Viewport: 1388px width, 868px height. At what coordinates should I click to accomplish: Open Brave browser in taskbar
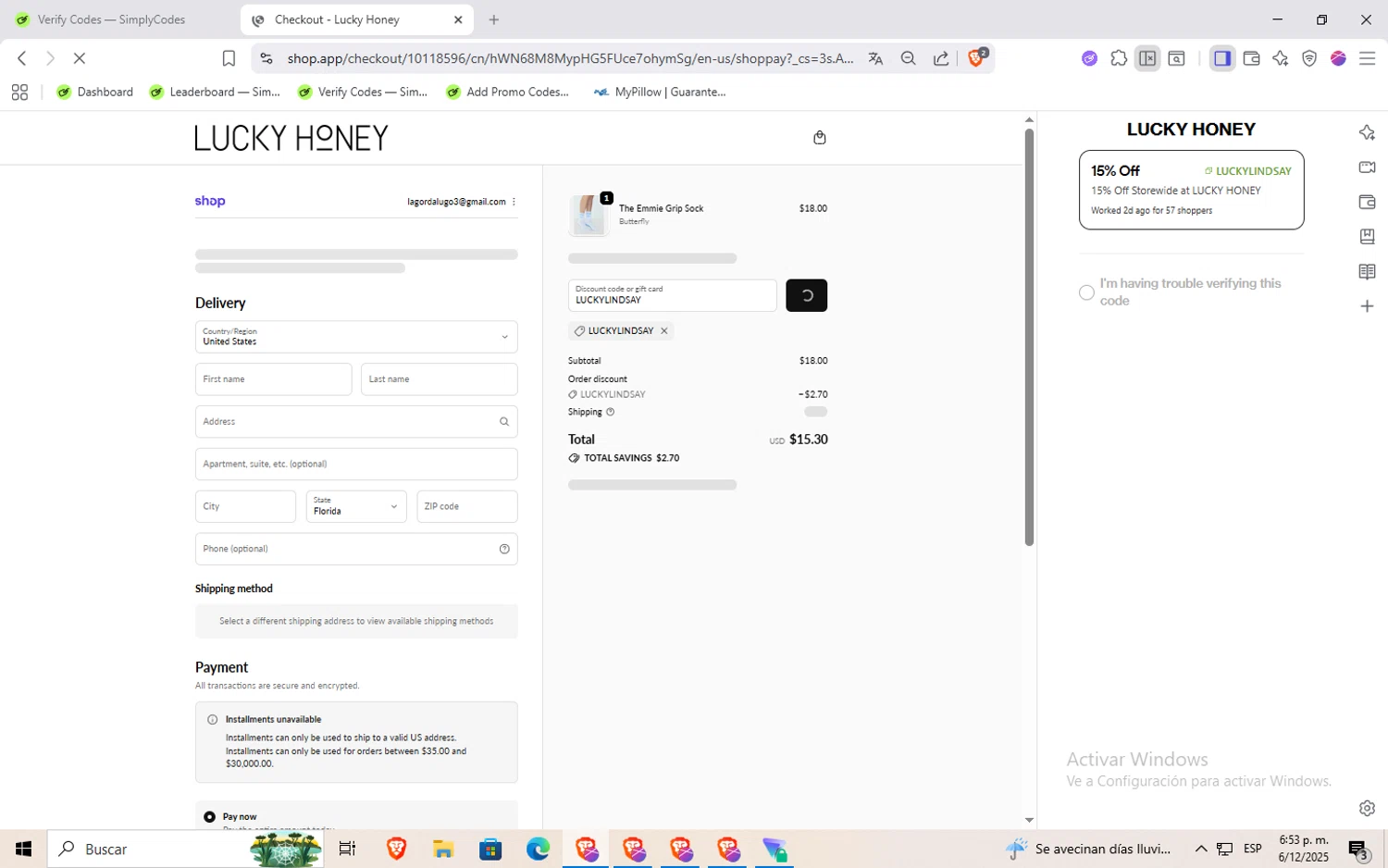pyautogui.click(x=396, y=849)
